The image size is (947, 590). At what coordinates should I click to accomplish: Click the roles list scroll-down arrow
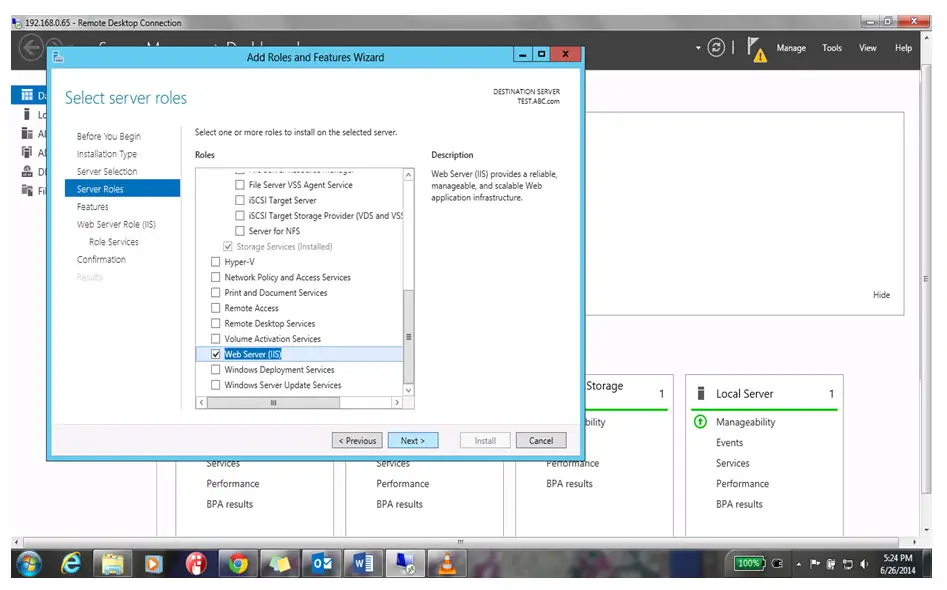click(408, 389)
